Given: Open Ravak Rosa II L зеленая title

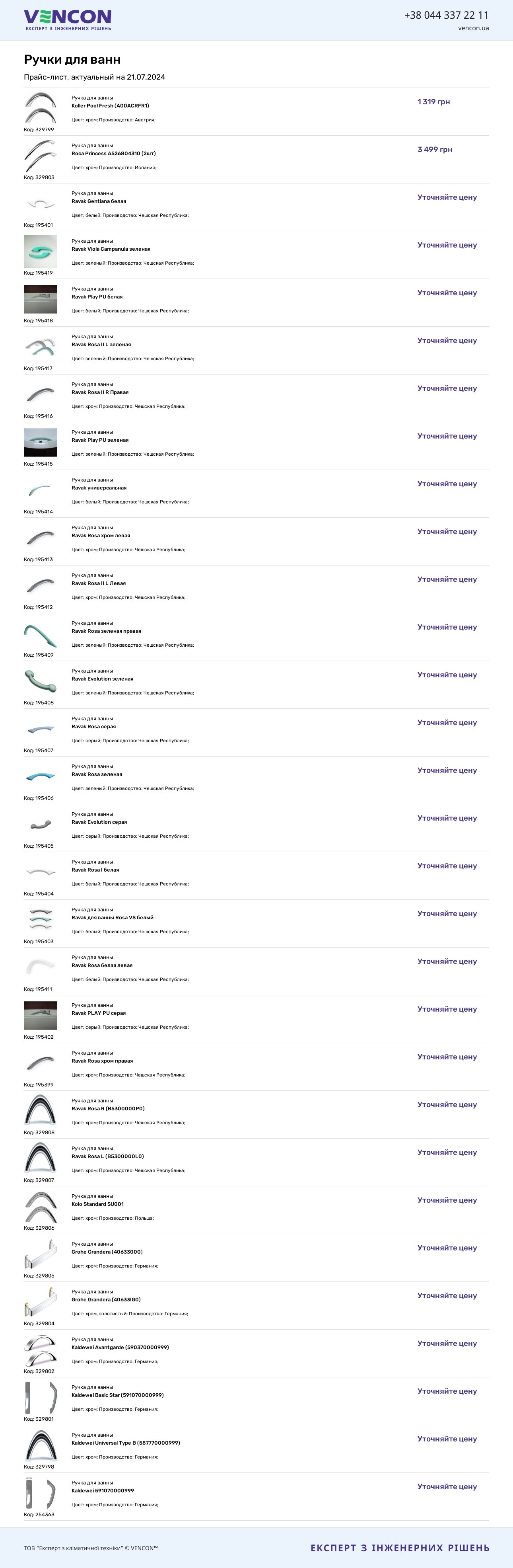Looking at the screenshot, I should pyautogui.click(x=101, y=345).
